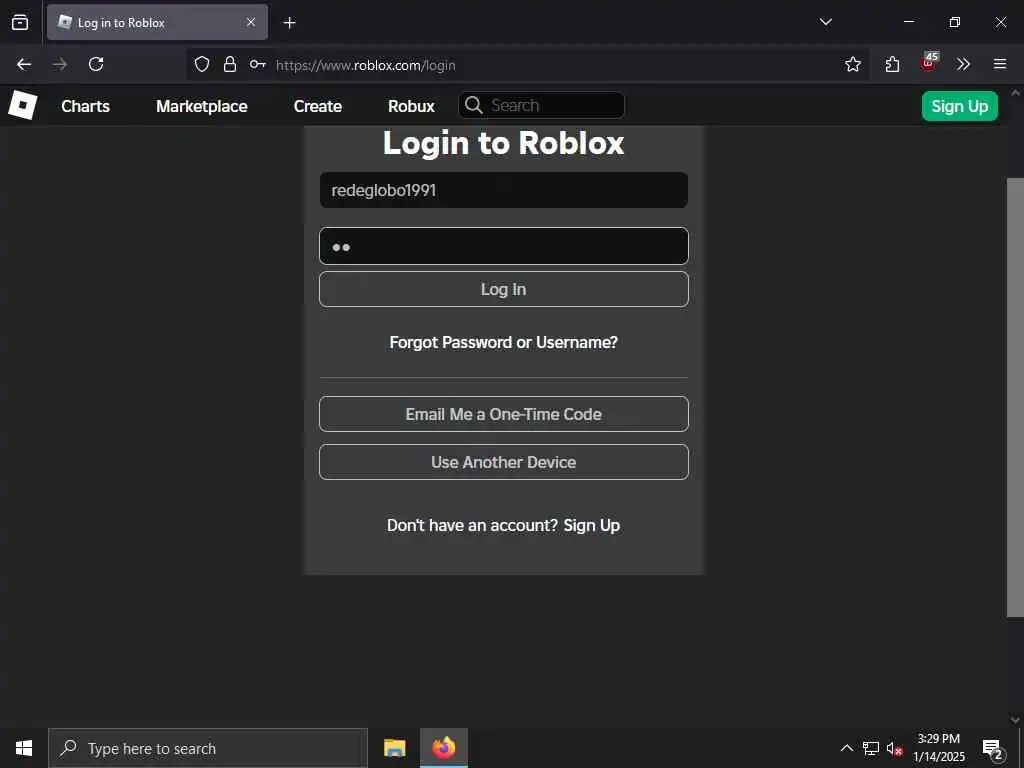Screen dimensions: 1024x768
Task: Open the Charts menu item
Action: (x=86, y=106)
